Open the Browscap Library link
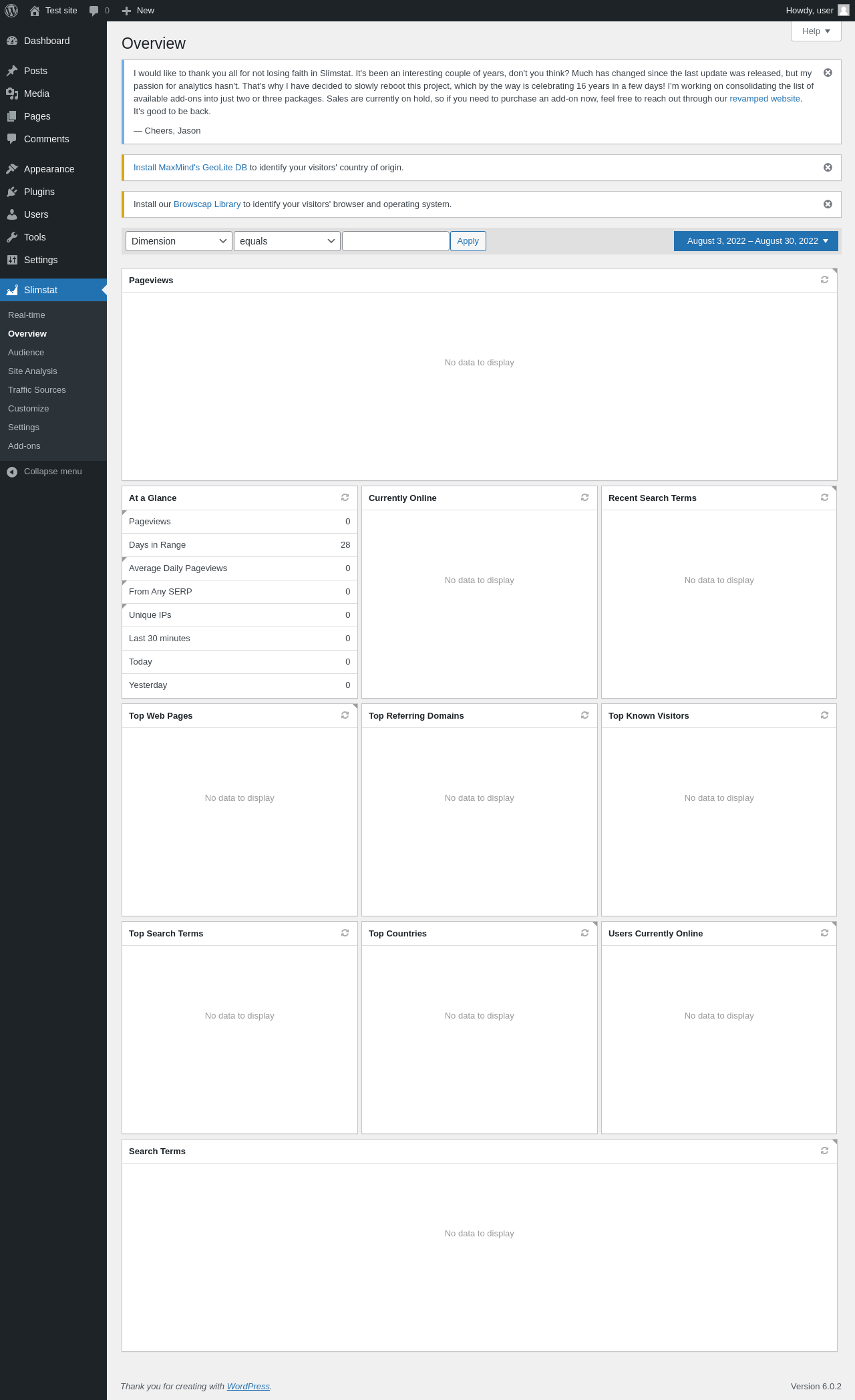 207,204
